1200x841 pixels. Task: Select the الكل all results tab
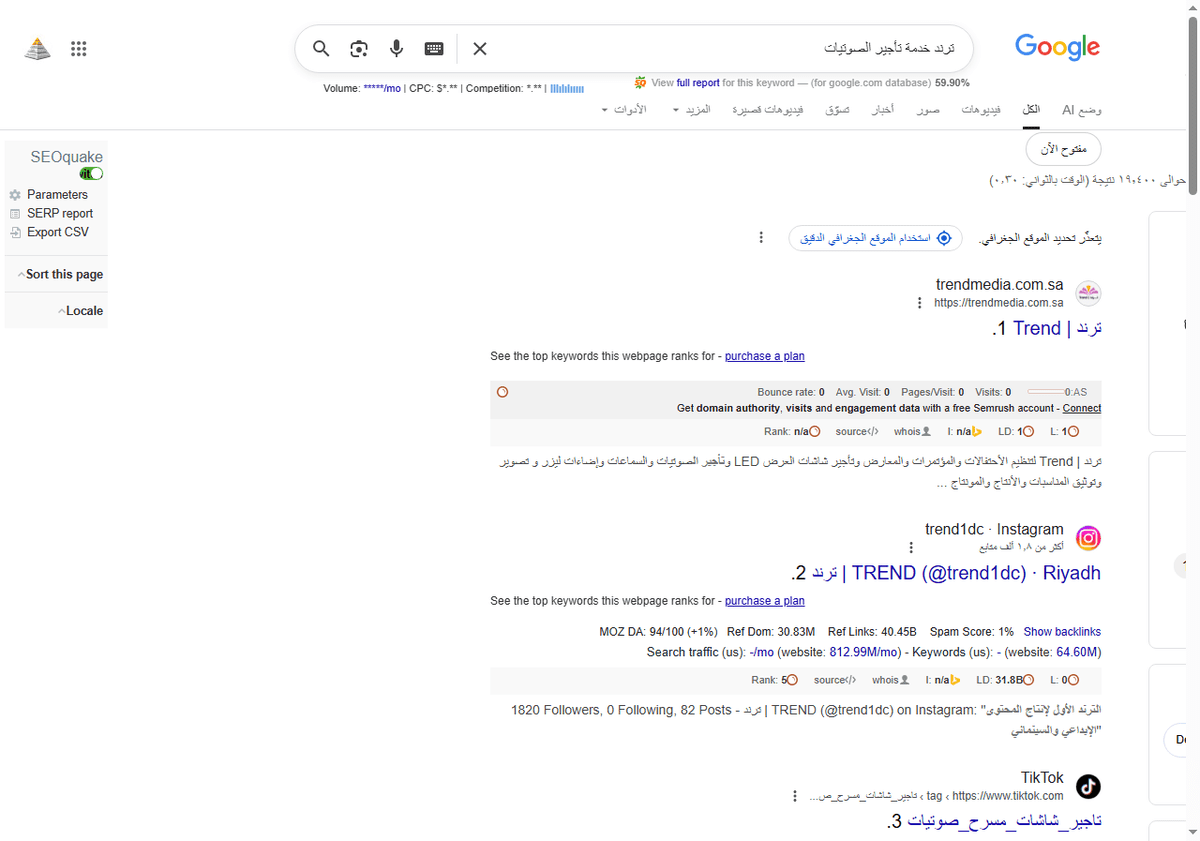[x=1030, y=109]
